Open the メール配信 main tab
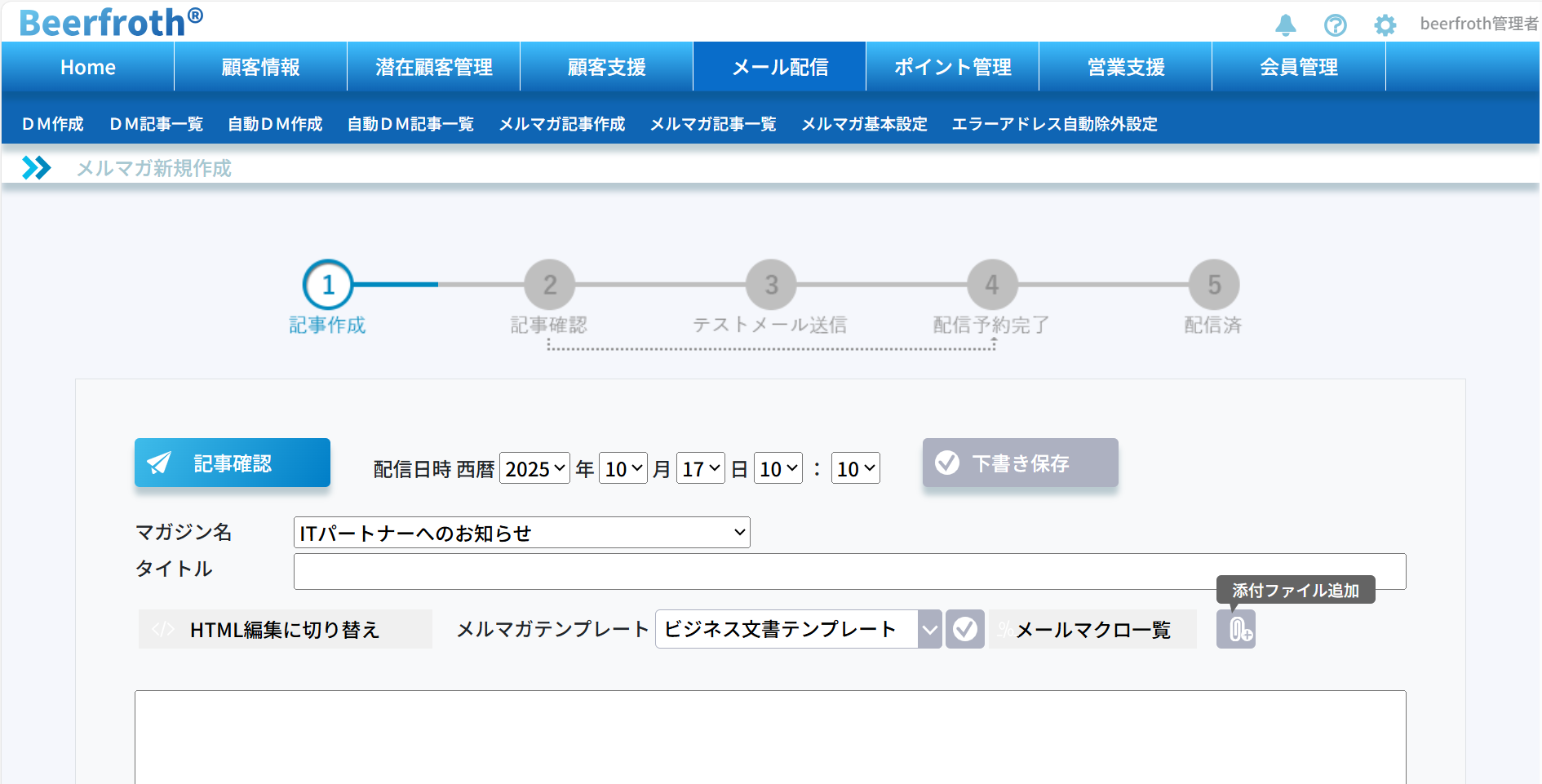The image size is (1542, 784). [x=779, y=67]
